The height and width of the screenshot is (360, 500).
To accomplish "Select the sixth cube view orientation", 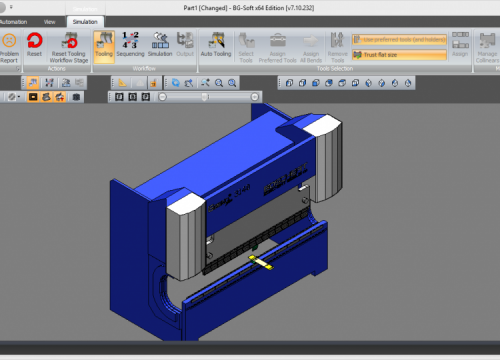I will click(x=355, y=83).
